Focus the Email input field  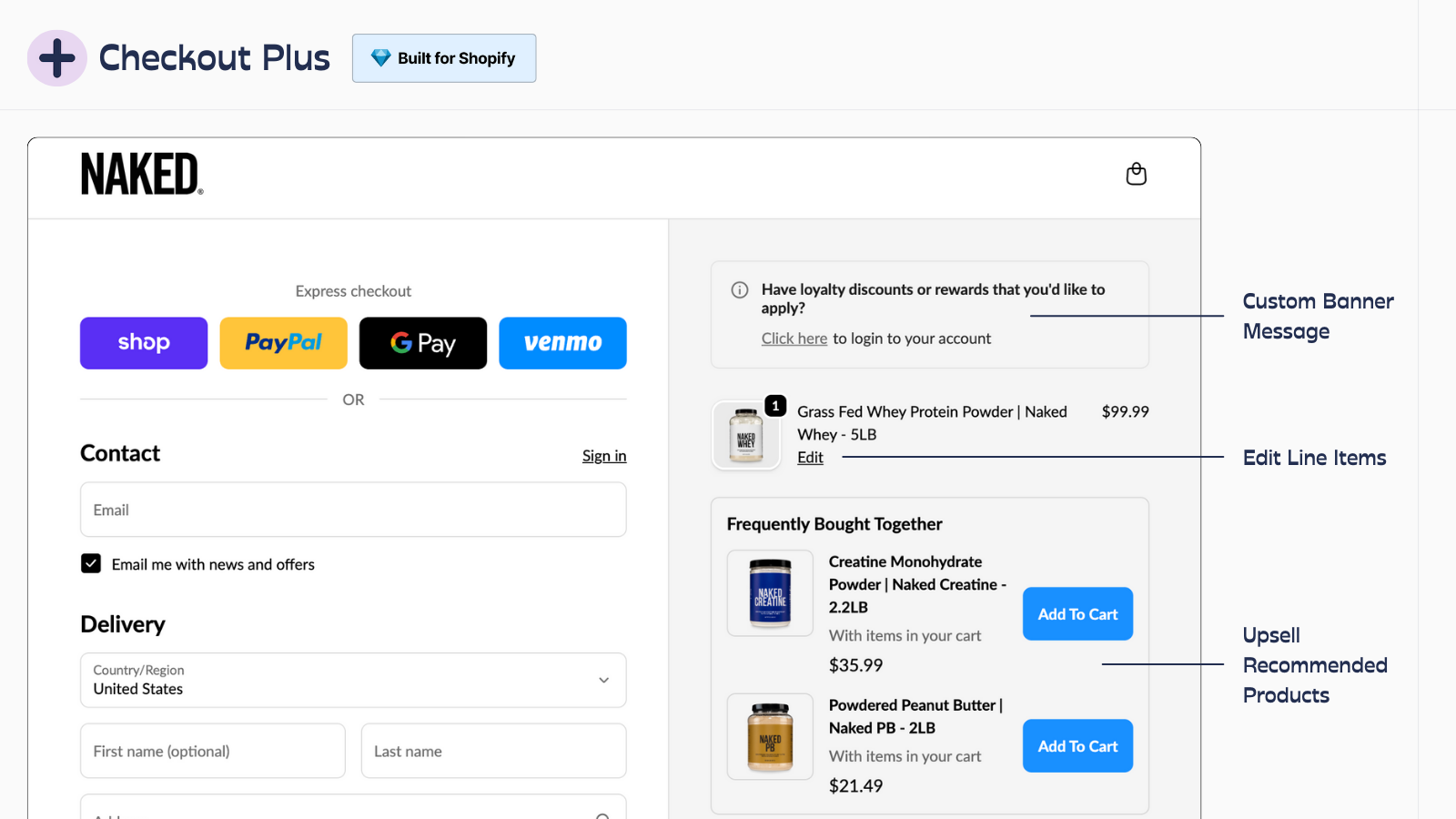point(353,510)
